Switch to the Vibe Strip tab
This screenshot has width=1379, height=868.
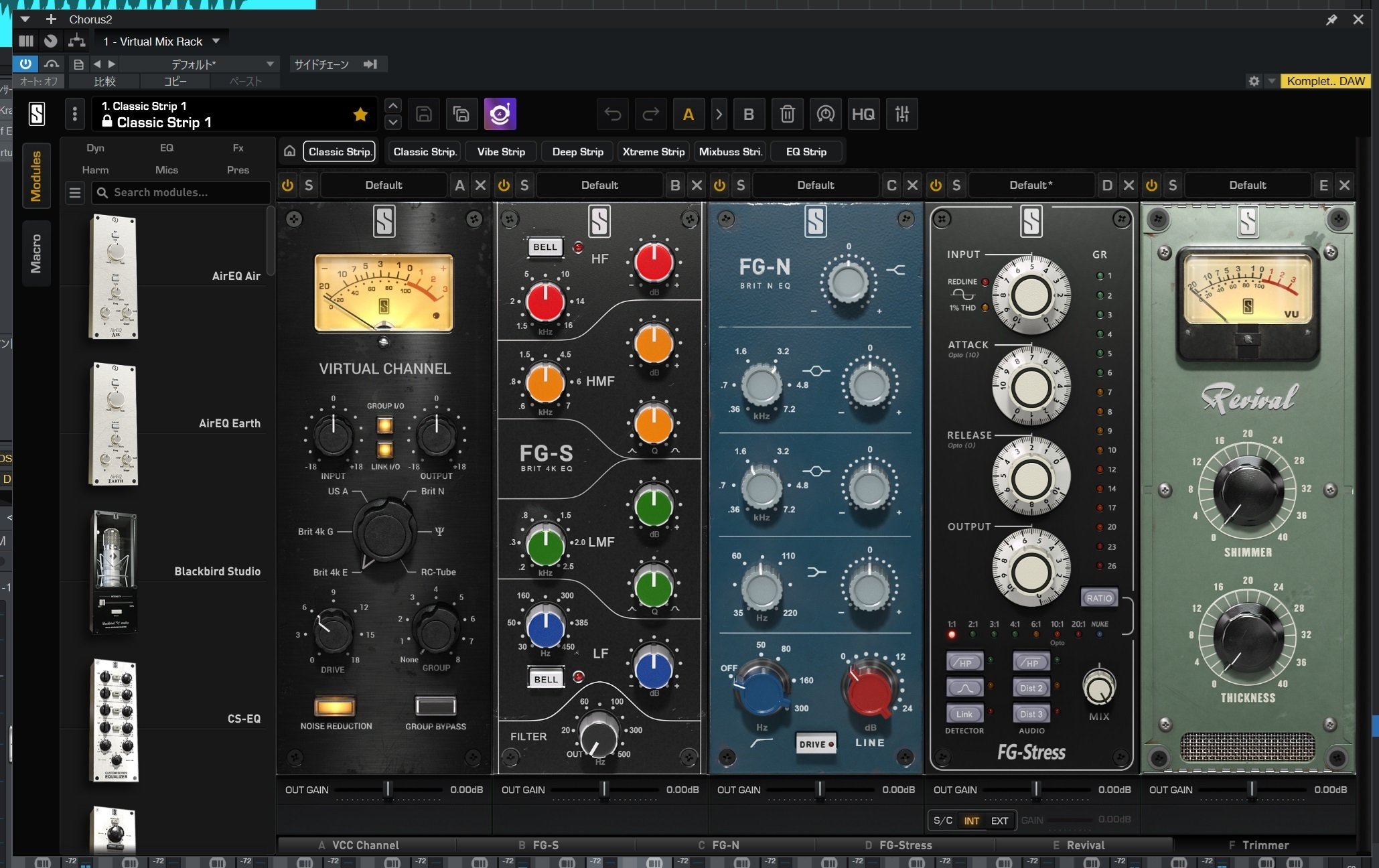pos(500,151)
